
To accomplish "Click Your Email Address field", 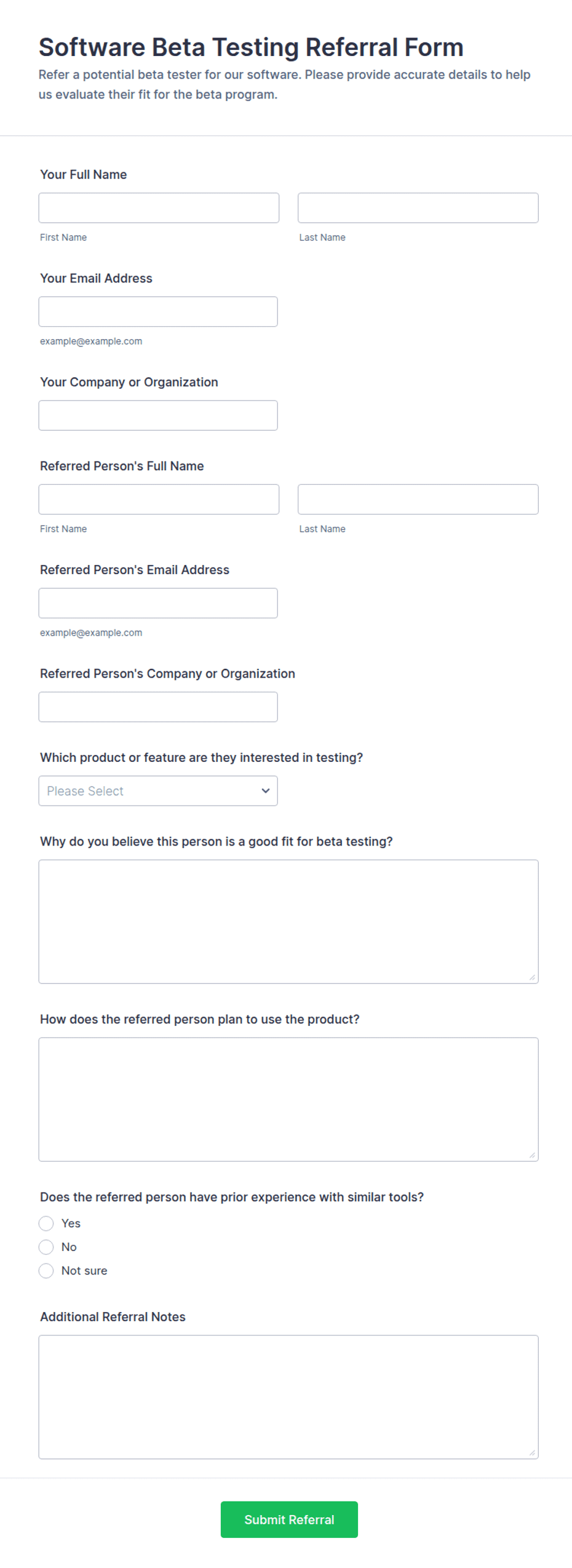I will coord(158,312).
